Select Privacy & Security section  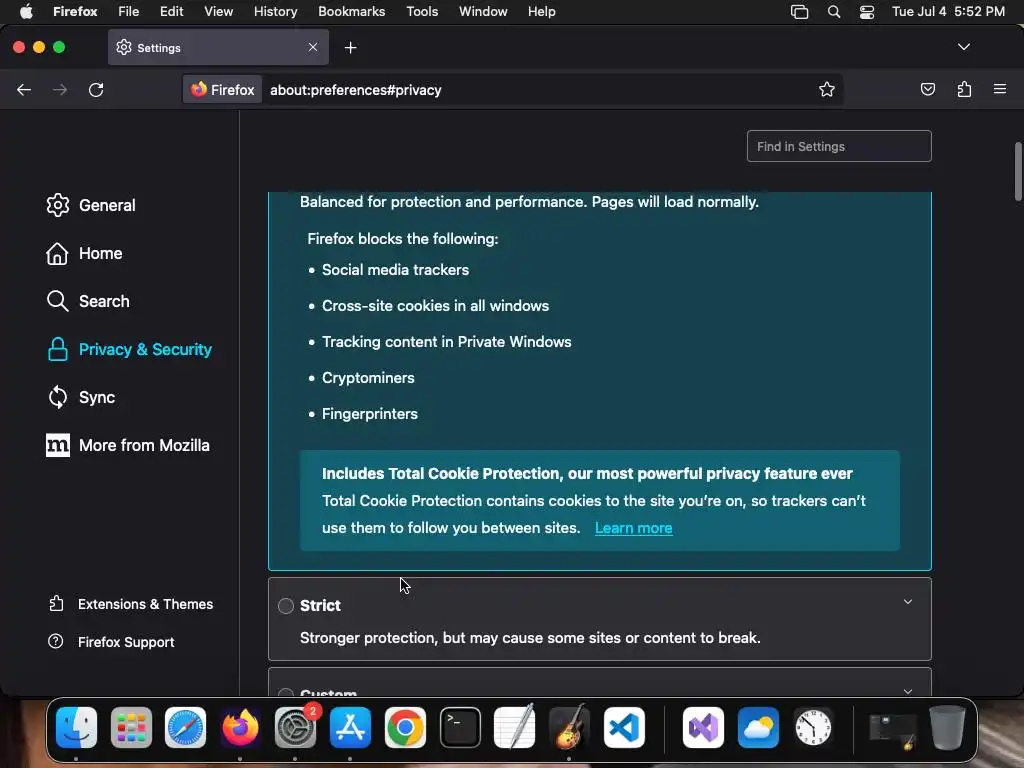(129, 349)
